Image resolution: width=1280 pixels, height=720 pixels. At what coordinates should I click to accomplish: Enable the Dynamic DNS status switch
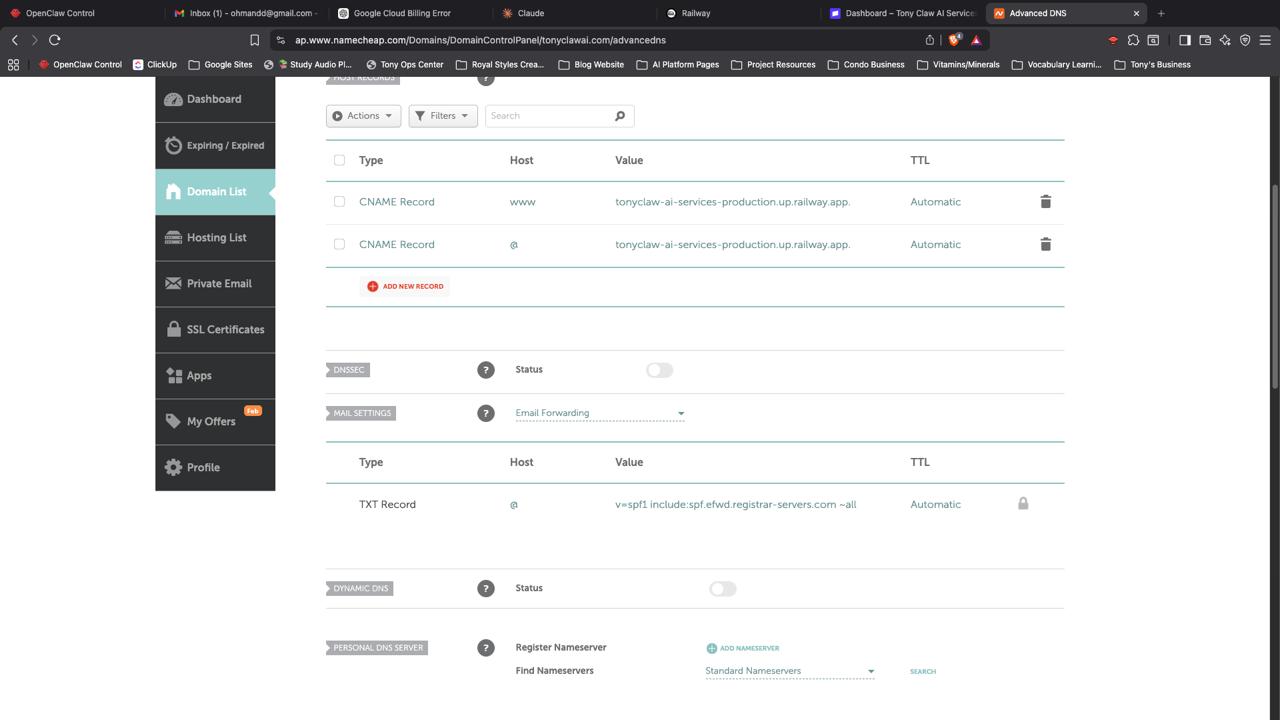click(722, 589)
